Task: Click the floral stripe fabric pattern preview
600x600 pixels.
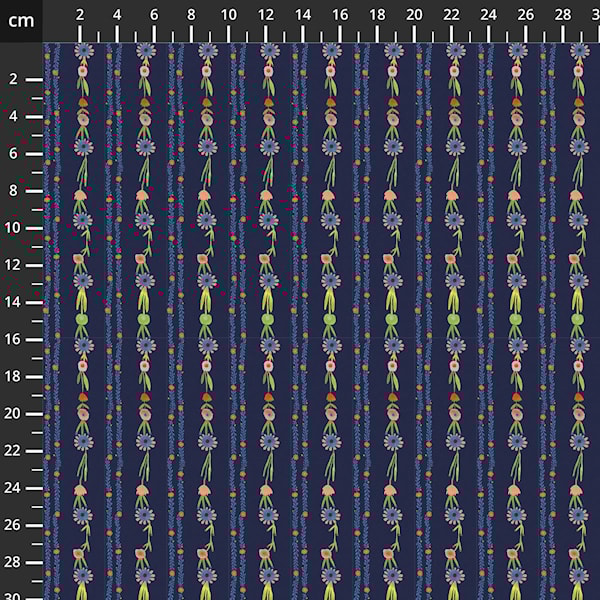Action: [321, 321]
